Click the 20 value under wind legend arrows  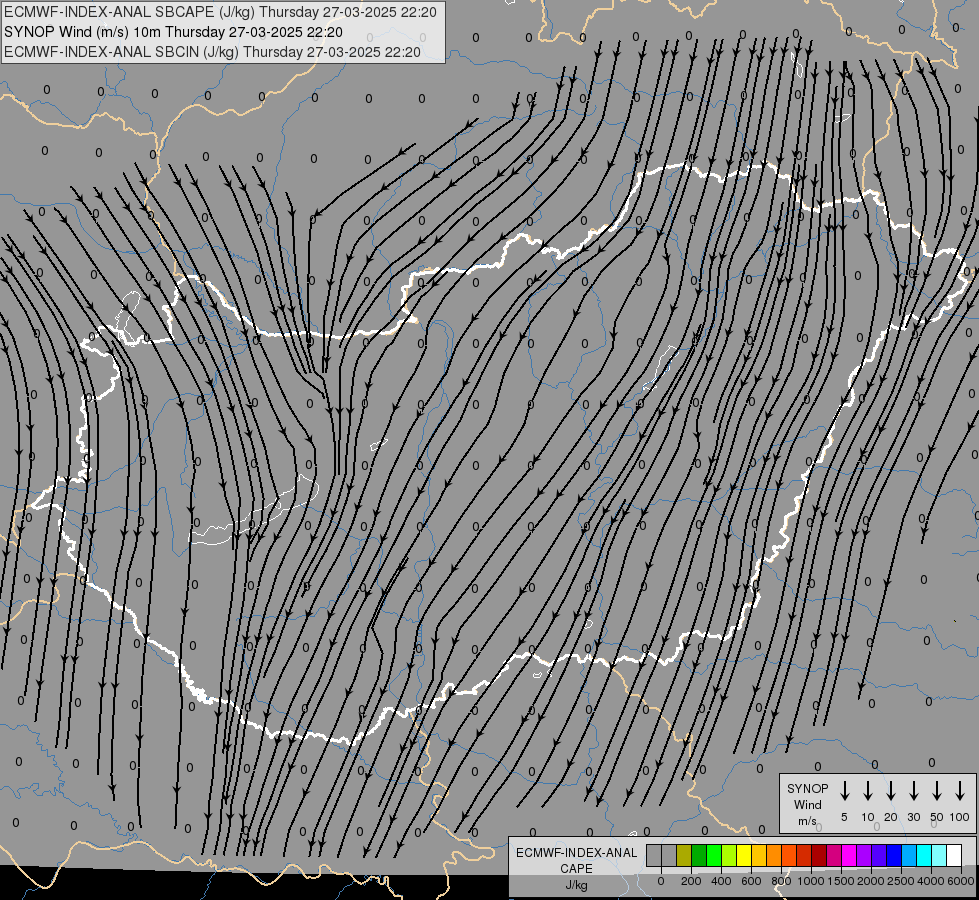(891, 817)
